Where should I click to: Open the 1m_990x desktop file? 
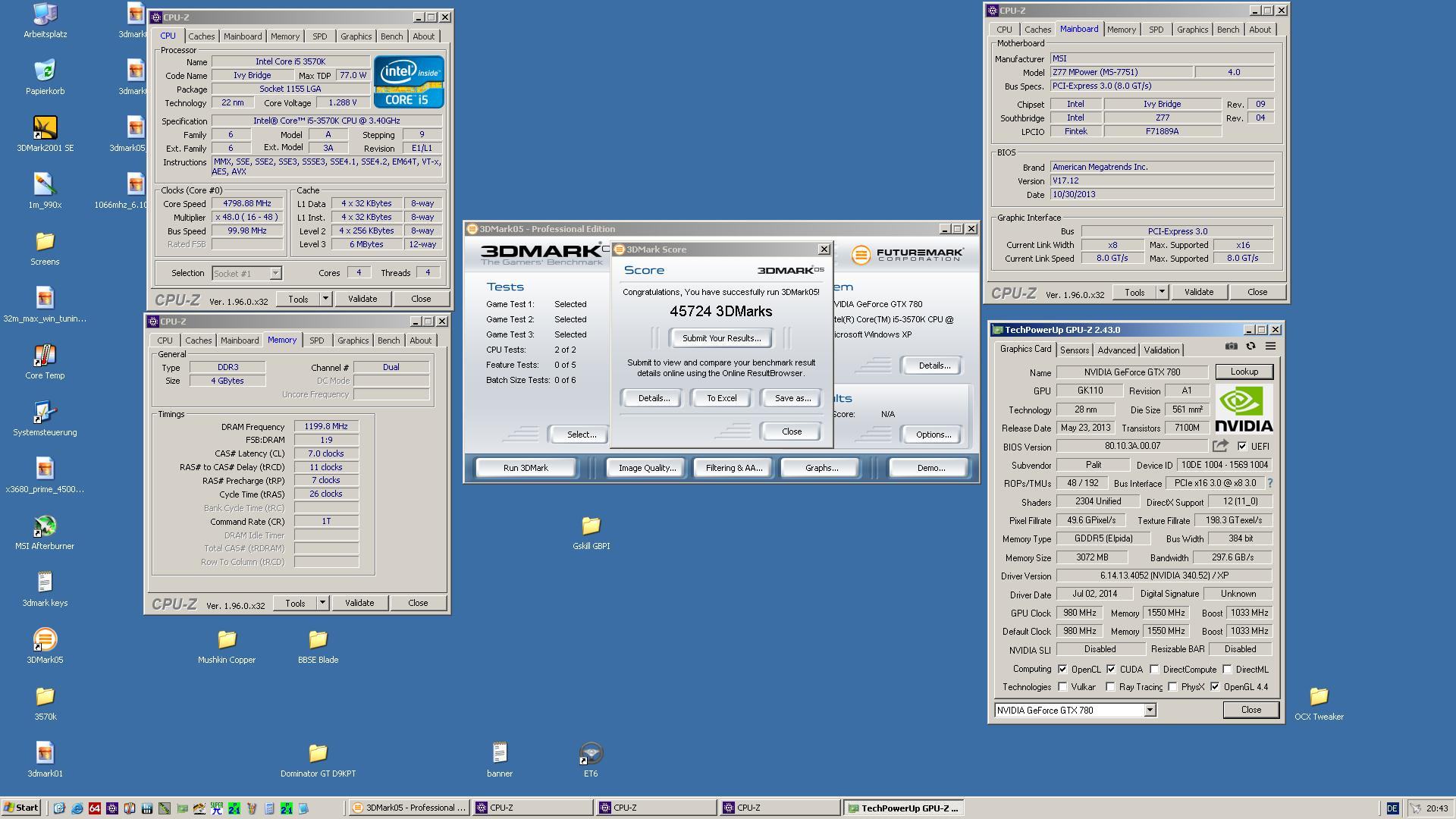tap(45, 190)
